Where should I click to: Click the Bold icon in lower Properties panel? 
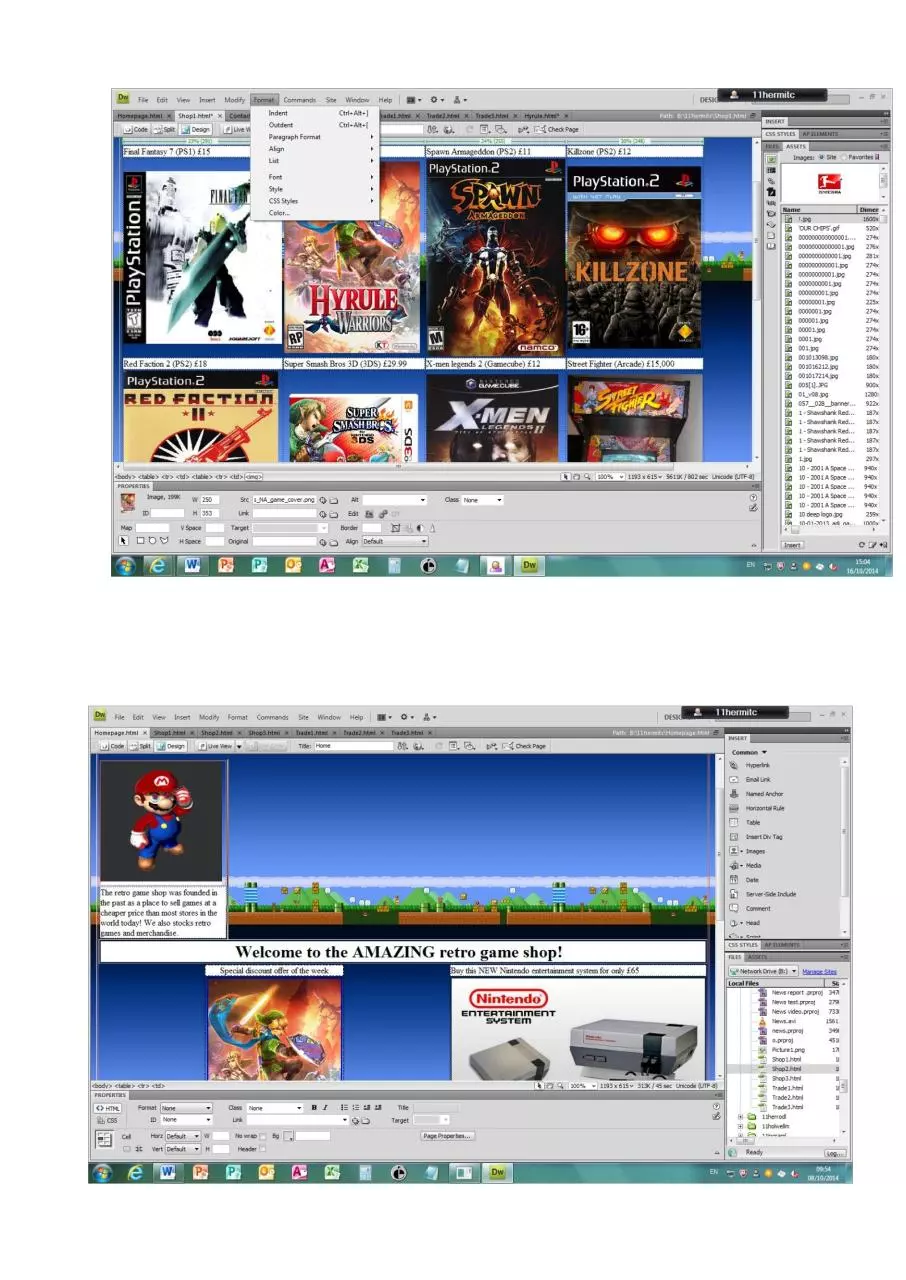(314, 1108)
